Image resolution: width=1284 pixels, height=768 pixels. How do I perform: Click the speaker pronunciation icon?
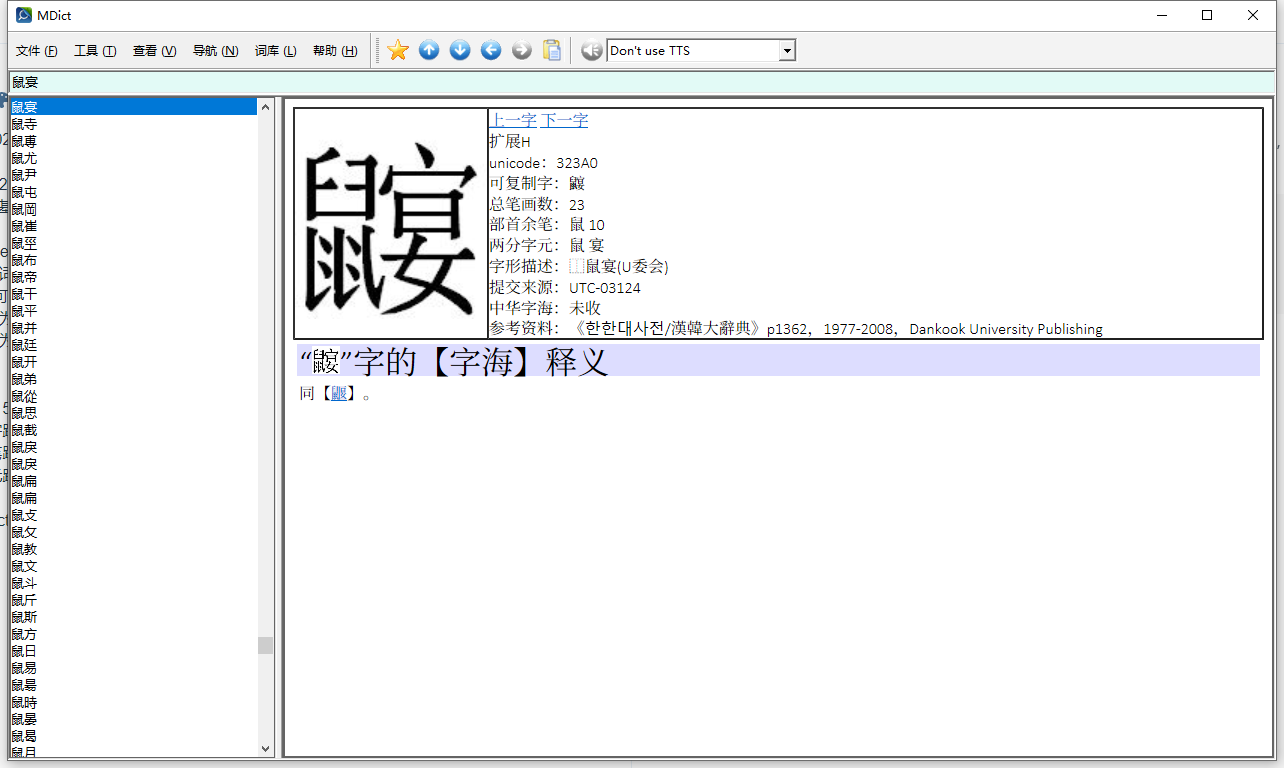click(x=591, y=50)
